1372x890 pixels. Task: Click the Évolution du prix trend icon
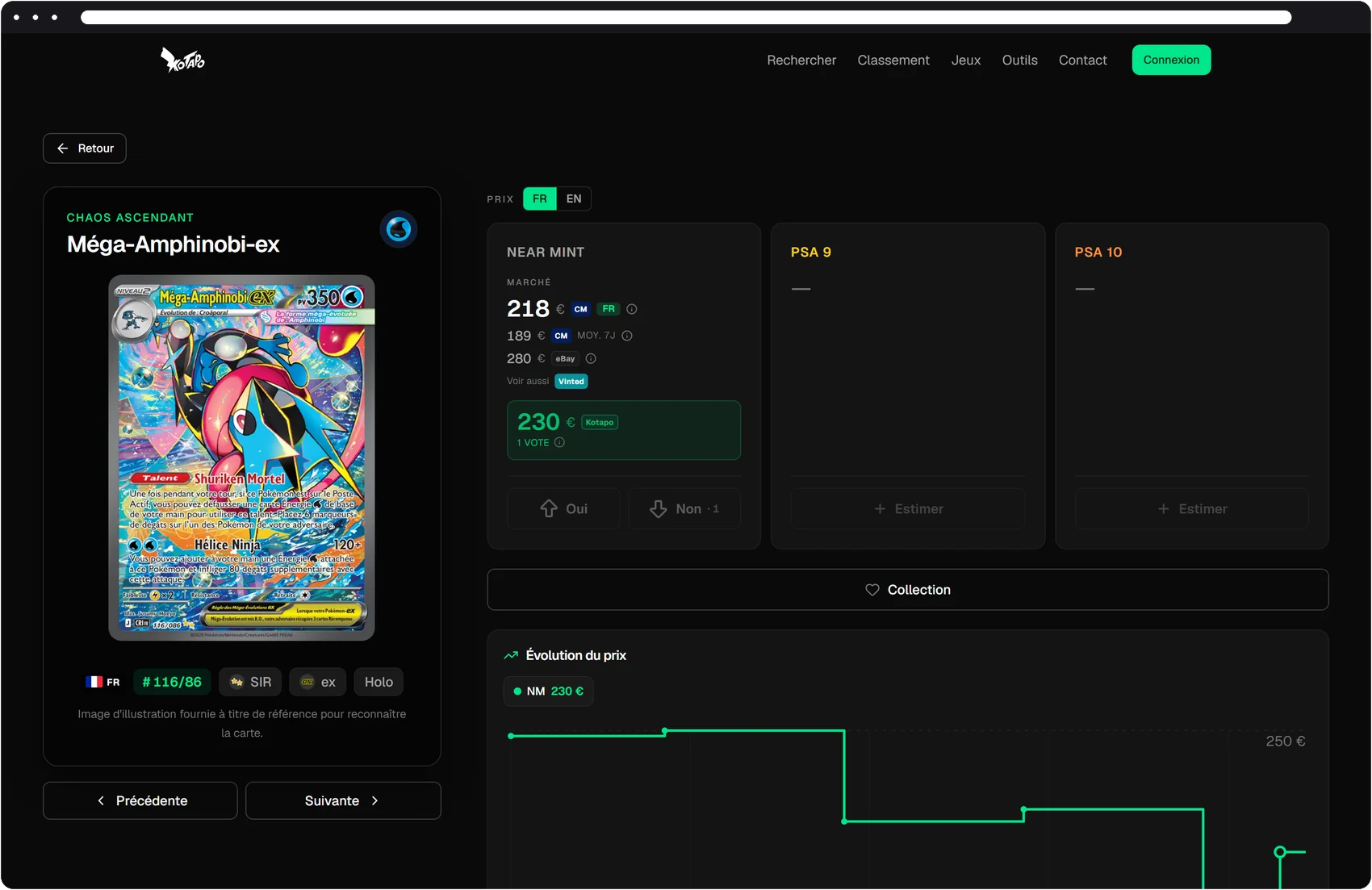tap(511, 655)
